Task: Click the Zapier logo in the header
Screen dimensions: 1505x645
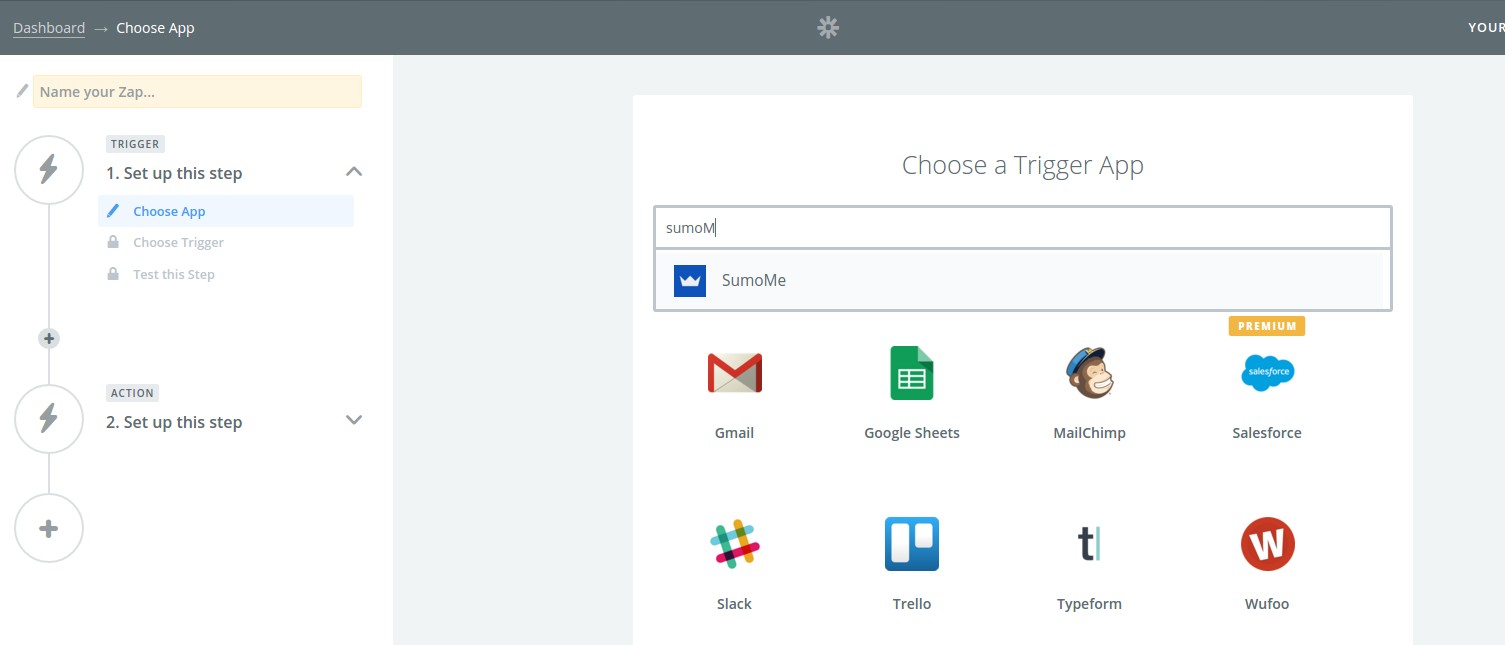Action: tap(828, 28)
